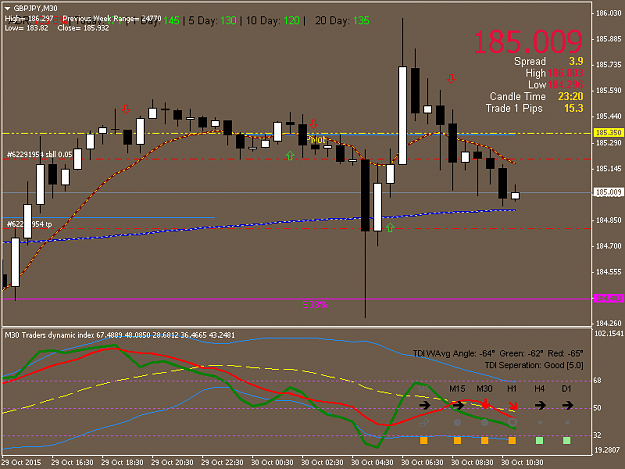Click the H4 timeframe label
Viewport: 625px width, 469px height.
coord(540,389)
